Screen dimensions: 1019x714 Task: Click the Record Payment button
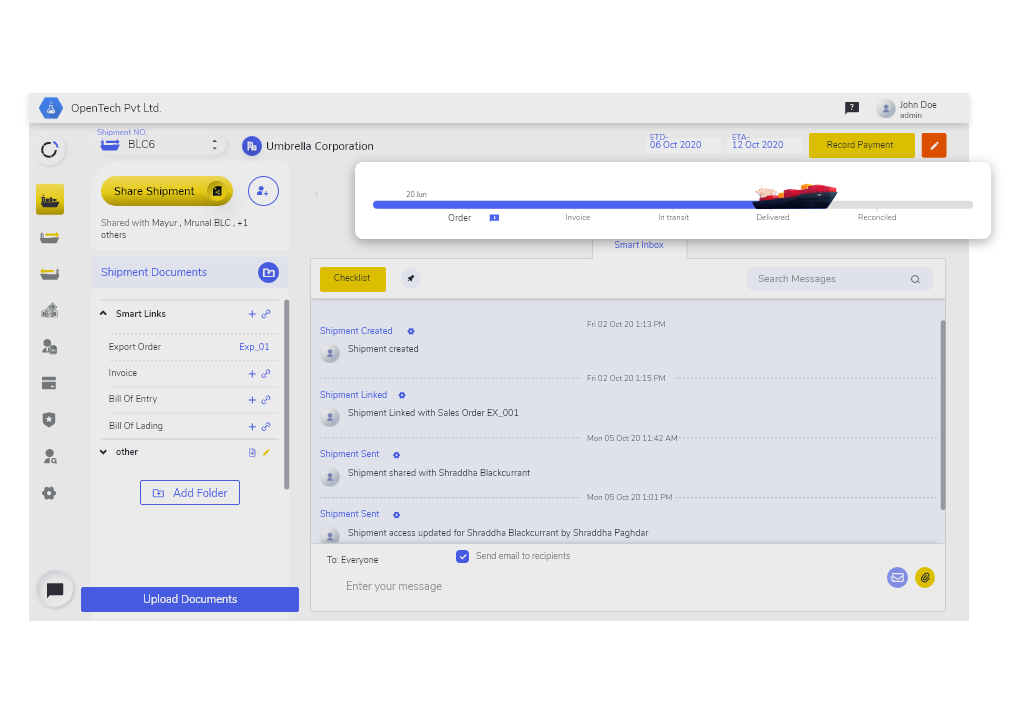860,145
